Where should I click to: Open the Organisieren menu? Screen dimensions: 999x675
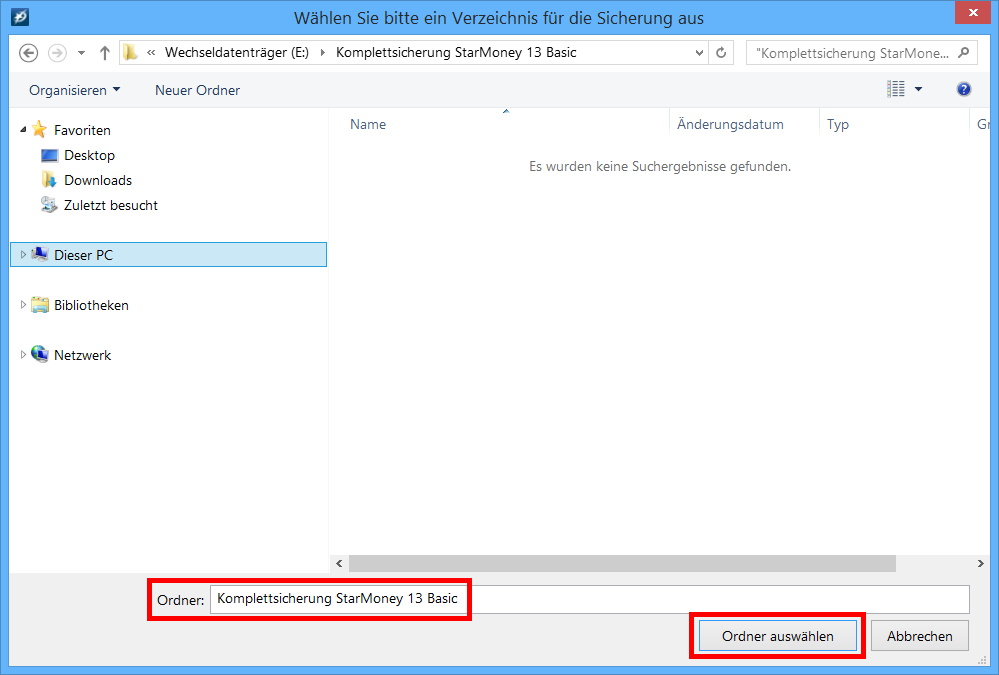point(75,90)
